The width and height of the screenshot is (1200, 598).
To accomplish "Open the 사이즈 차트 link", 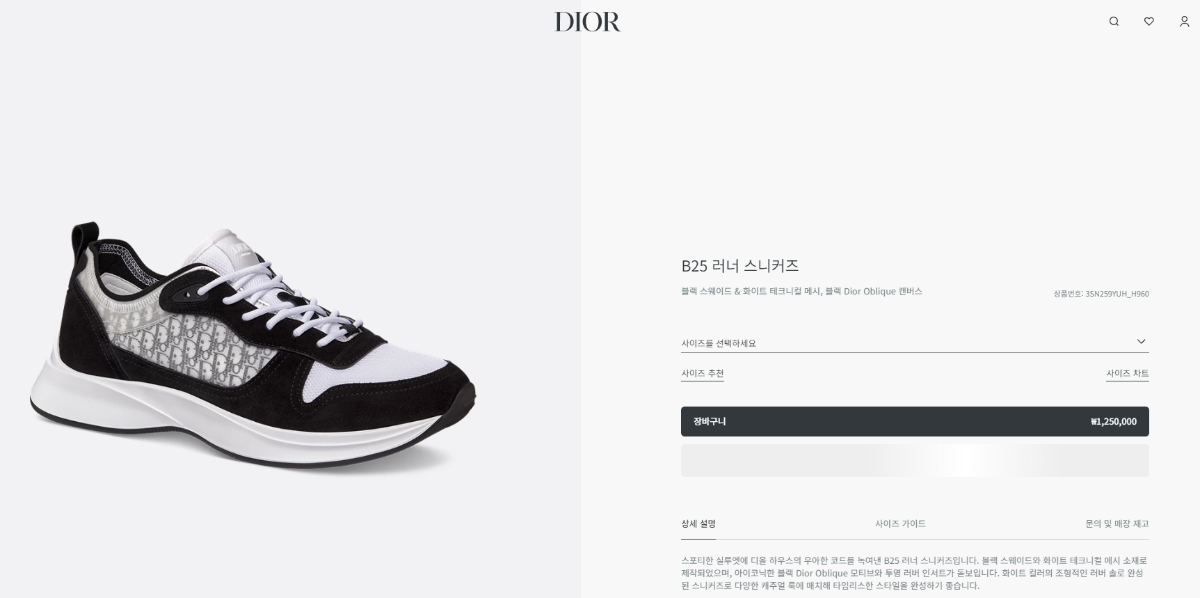I will pyautogui.click(x=1127, y=373).
